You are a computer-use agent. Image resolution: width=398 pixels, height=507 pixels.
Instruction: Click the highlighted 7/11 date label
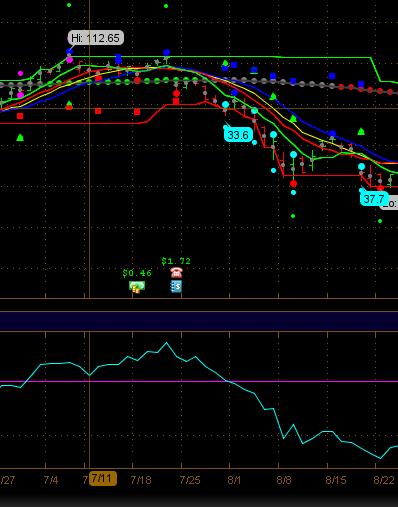pyautogui.click(x=103, y=479)
